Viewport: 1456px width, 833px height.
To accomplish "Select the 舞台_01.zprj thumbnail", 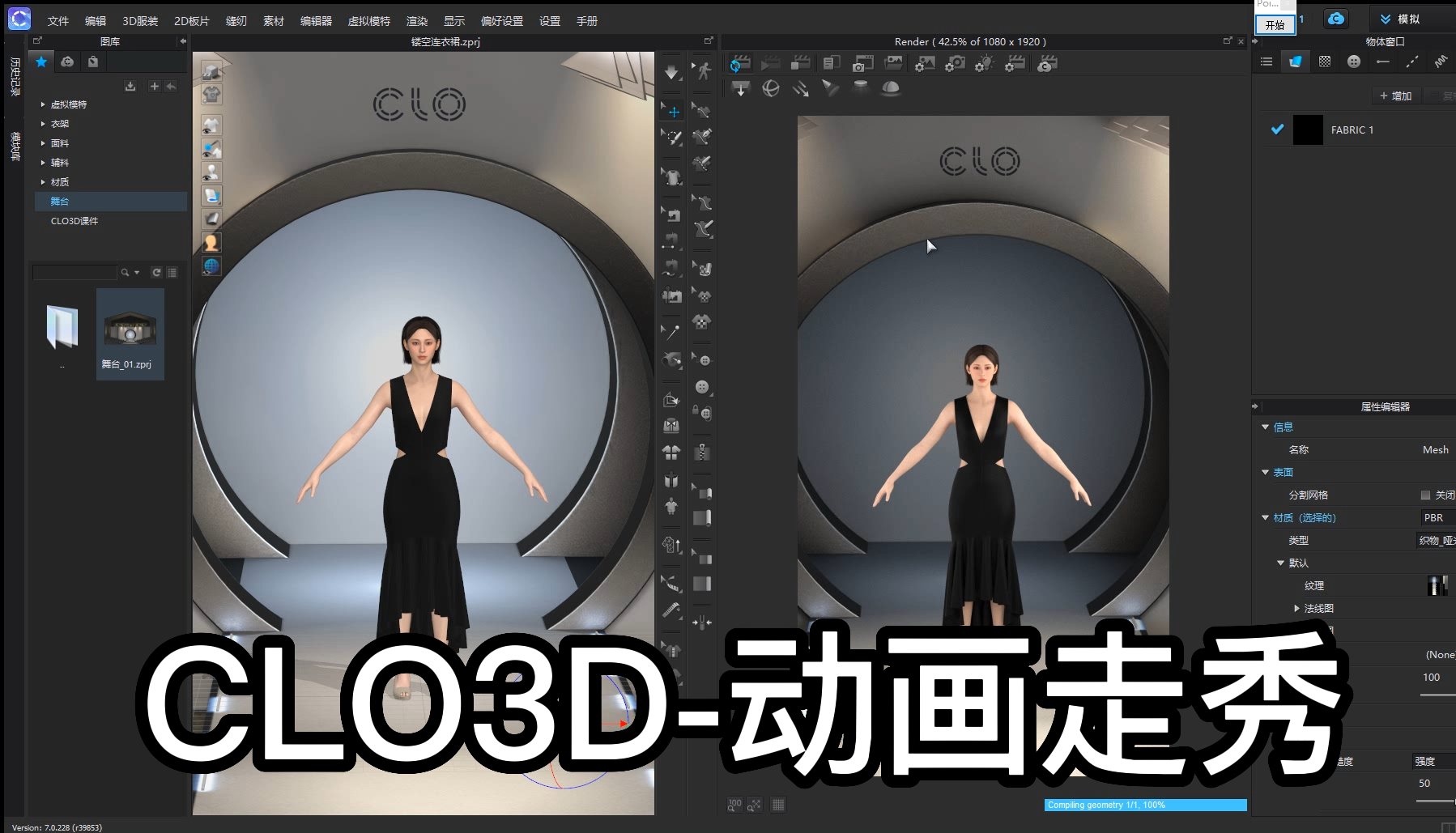I will coord(130,334).
